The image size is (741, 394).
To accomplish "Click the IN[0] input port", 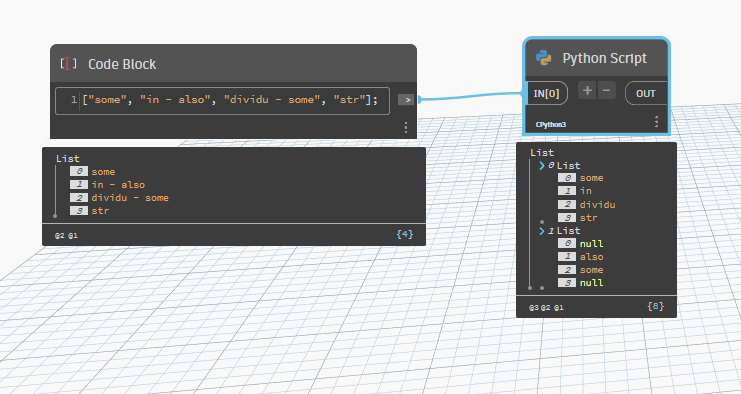I will (x=546, y=94).
